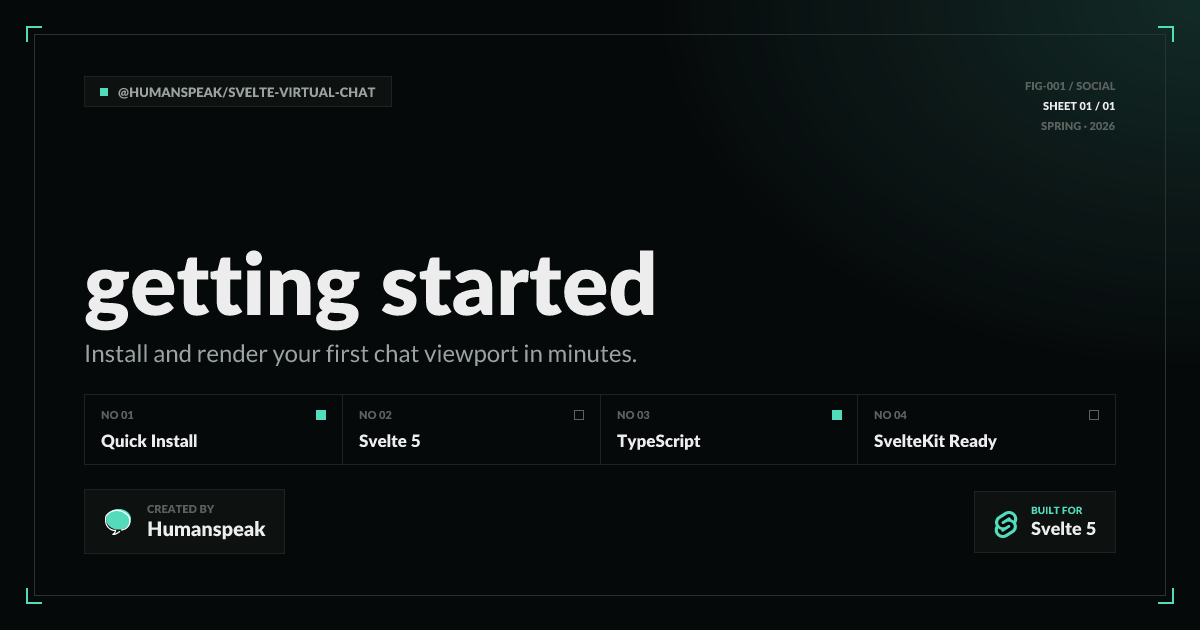Viewport: 1200px width, 630px height.
Task: Click the empty square marker on SvelteKit Ready
Action: (x=1094, y=415)
